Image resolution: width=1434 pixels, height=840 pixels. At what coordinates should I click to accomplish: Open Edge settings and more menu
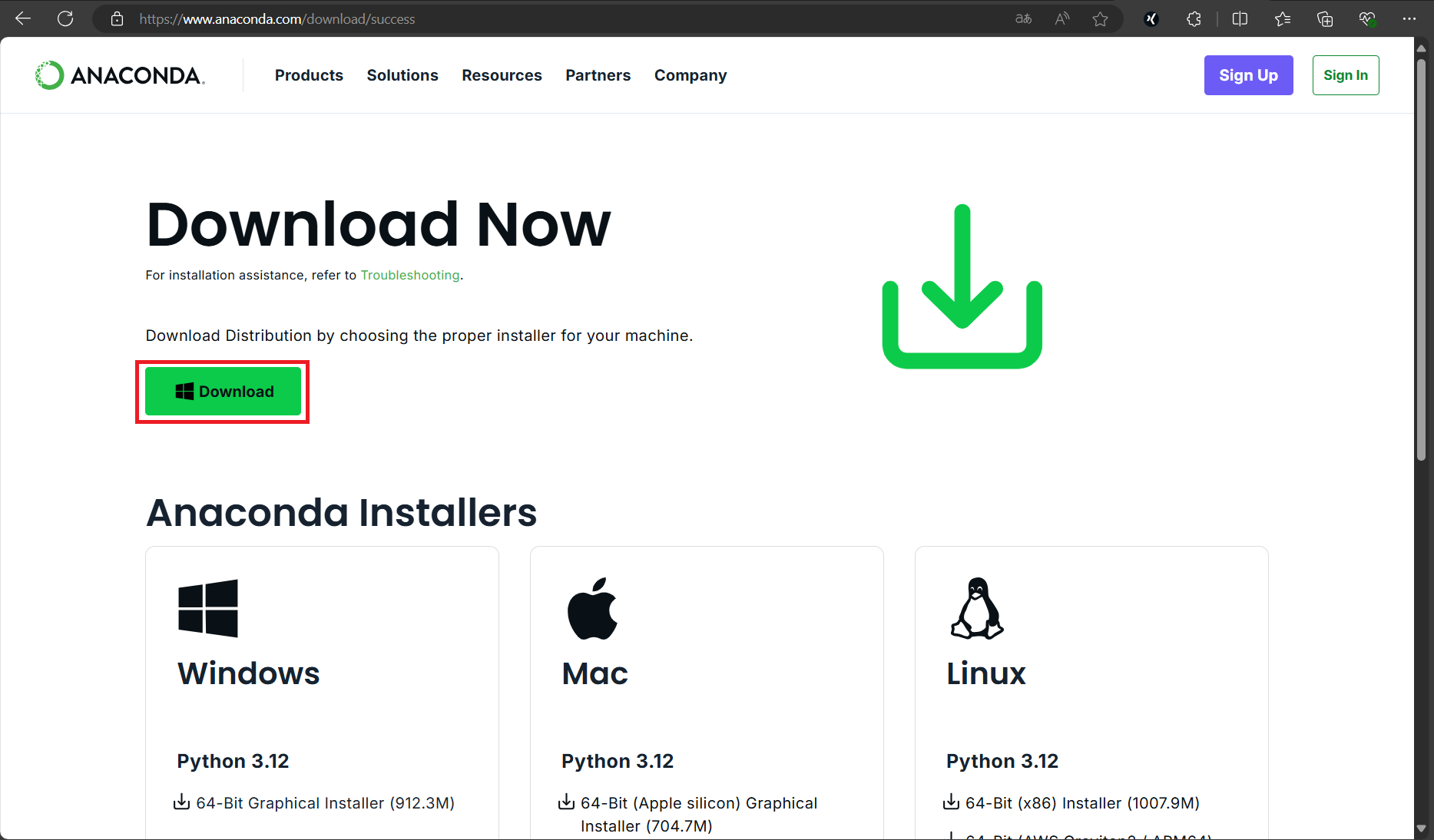[x=1409, y=19]
